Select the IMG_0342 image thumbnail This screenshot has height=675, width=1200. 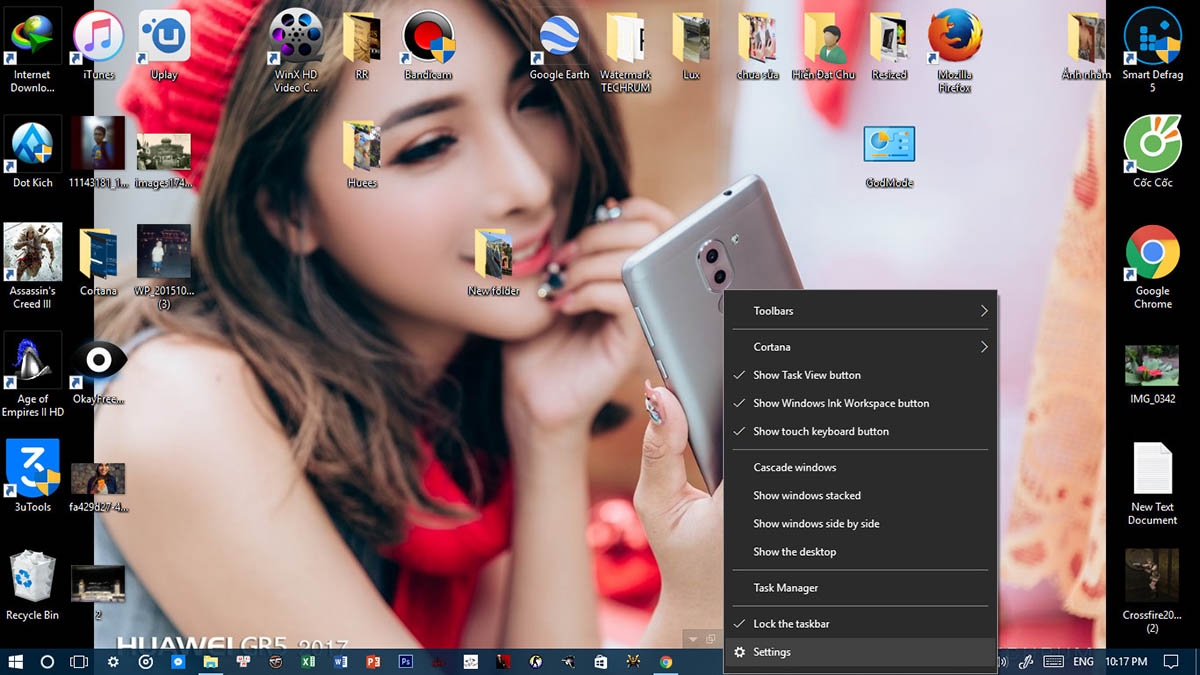1152,375
